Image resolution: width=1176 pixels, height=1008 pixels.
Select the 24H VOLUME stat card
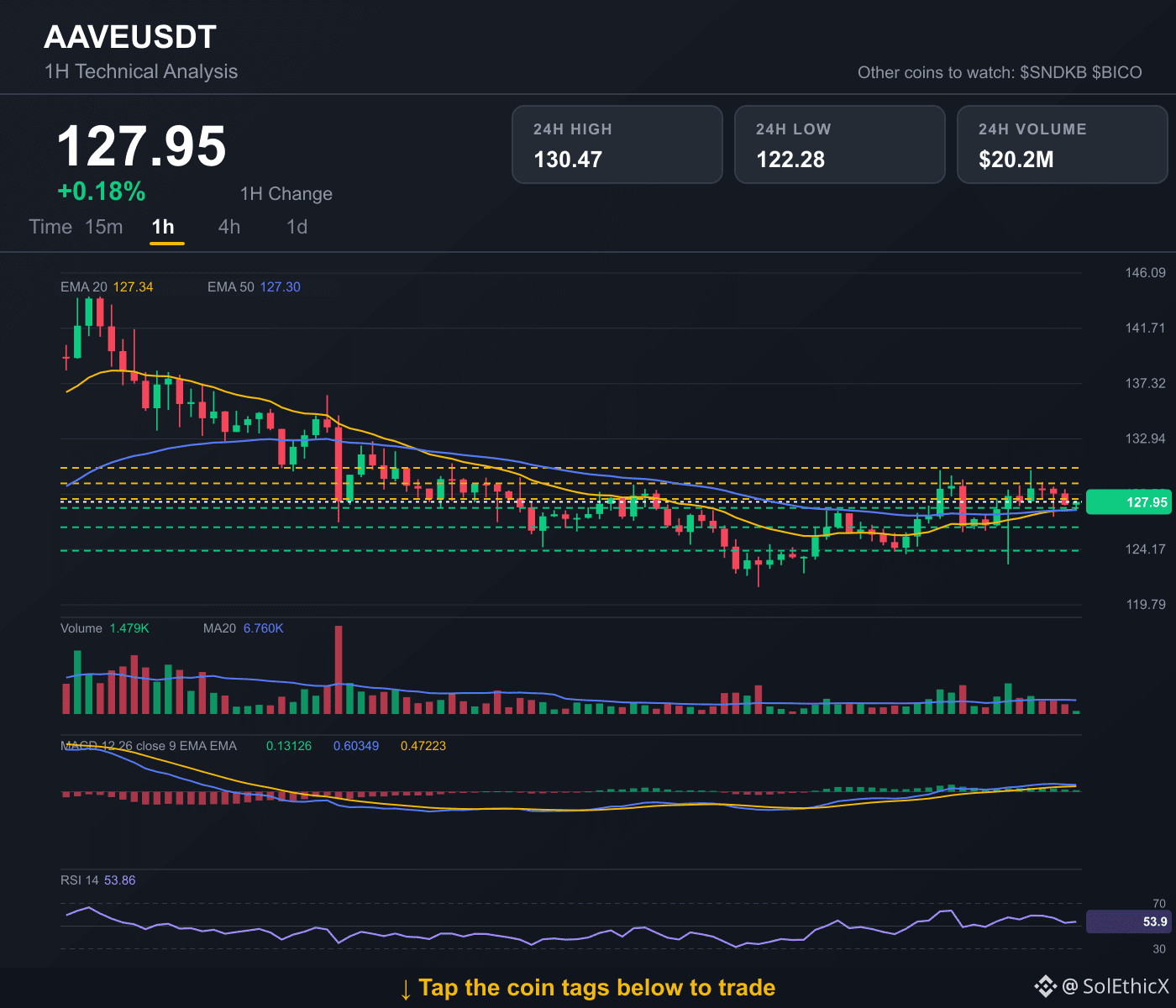coord(1063,144)
